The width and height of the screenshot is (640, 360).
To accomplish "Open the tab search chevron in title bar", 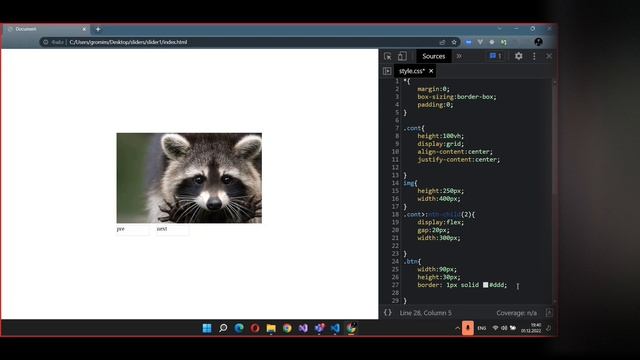I will 500,29.
